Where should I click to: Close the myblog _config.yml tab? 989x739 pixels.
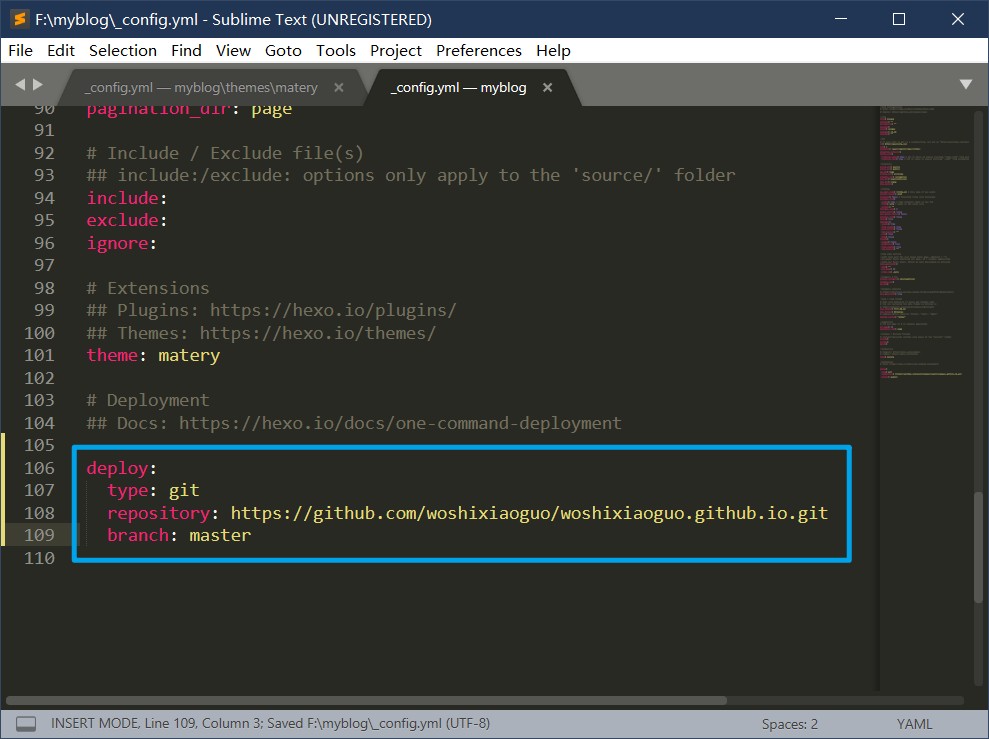[x=547, y=88]
